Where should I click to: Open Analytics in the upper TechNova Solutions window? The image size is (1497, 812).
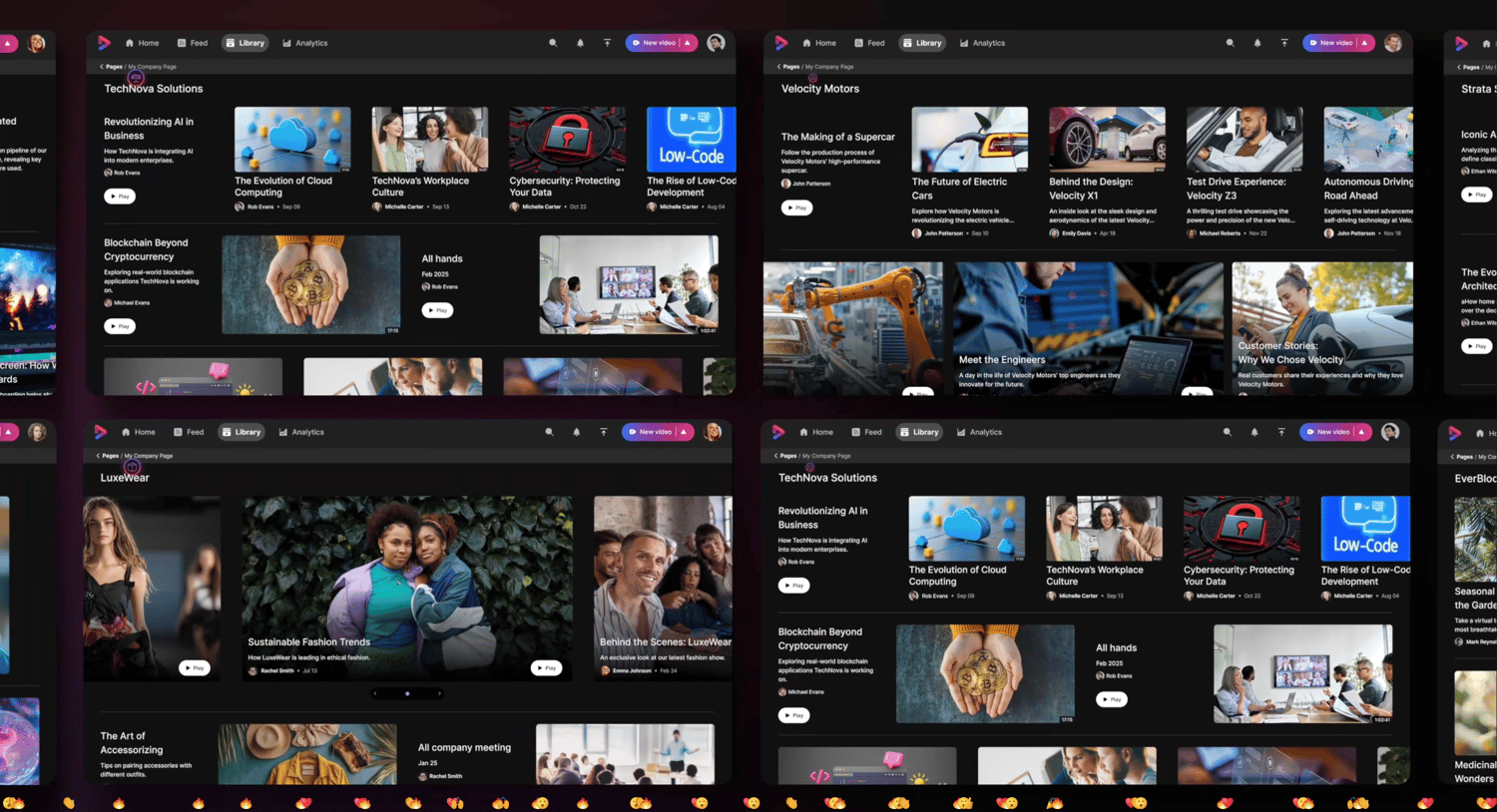(305, 43)
